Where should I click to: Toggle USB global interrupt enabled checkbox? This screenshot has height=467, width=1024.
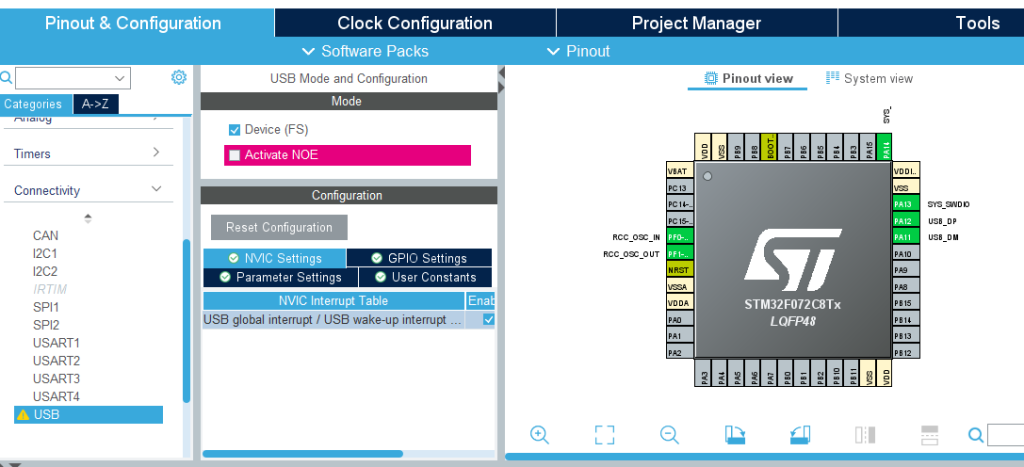(488, 320)
